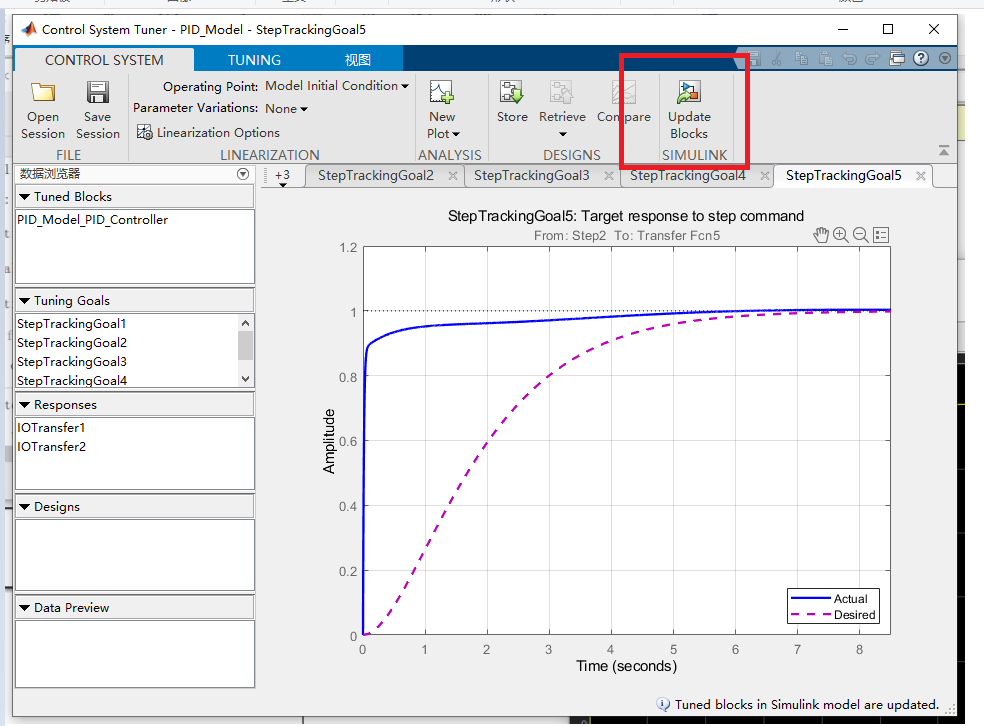Zoom in on the step response plot
The width and height of the screenshot is (984, 726).
pos(841,234)
